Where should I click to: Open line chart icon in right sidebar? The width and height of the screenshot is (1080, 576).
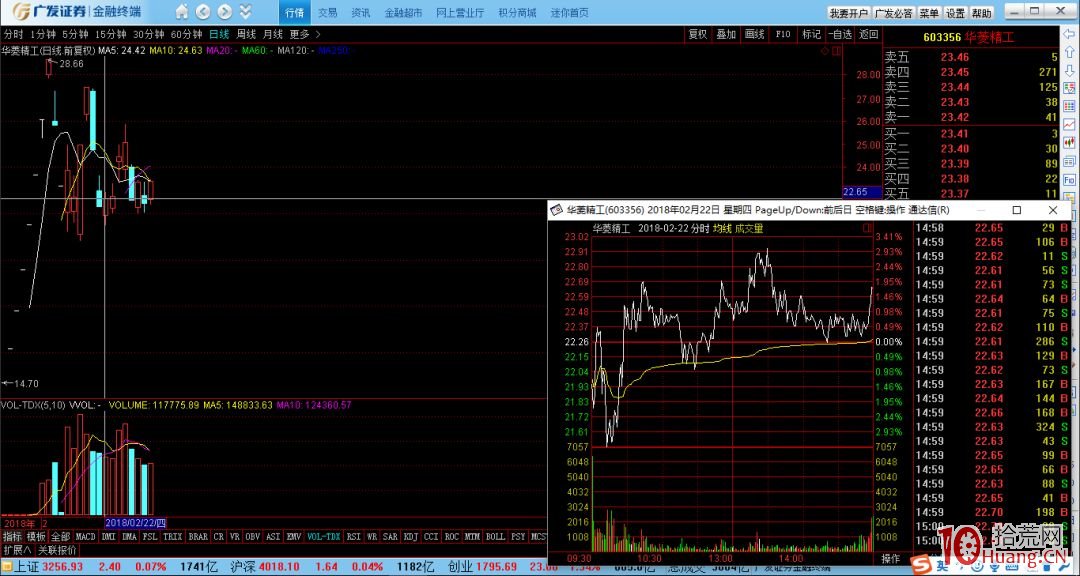pos(1069,124)
